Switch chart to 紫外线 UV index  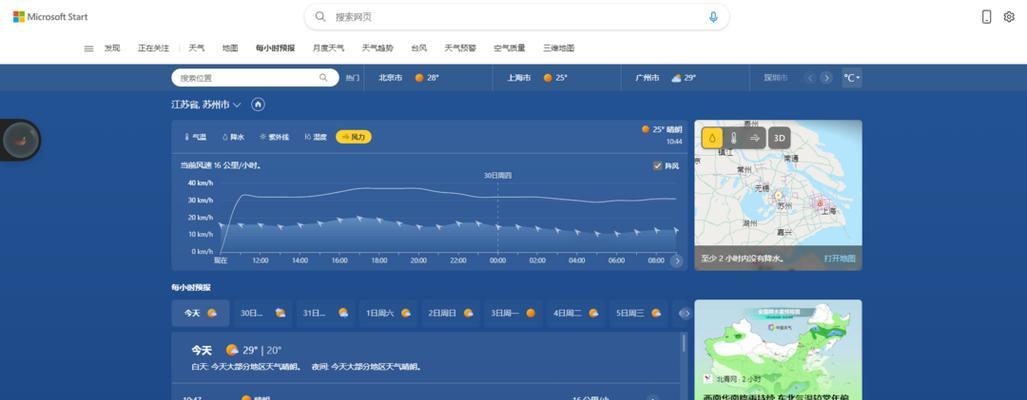pyautogui.click(x=274, y=137)
